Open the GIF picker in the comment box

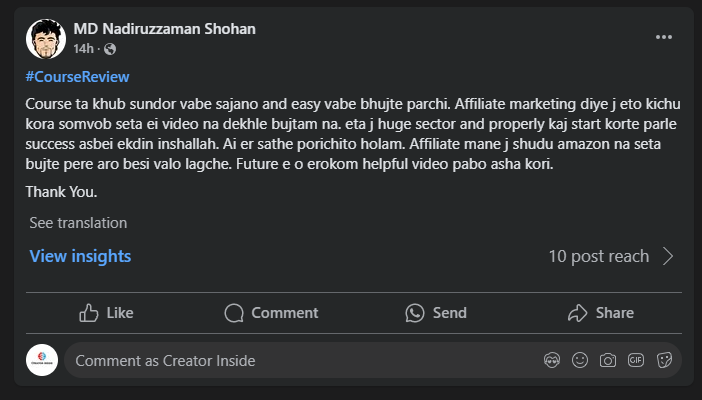point(635,360)
